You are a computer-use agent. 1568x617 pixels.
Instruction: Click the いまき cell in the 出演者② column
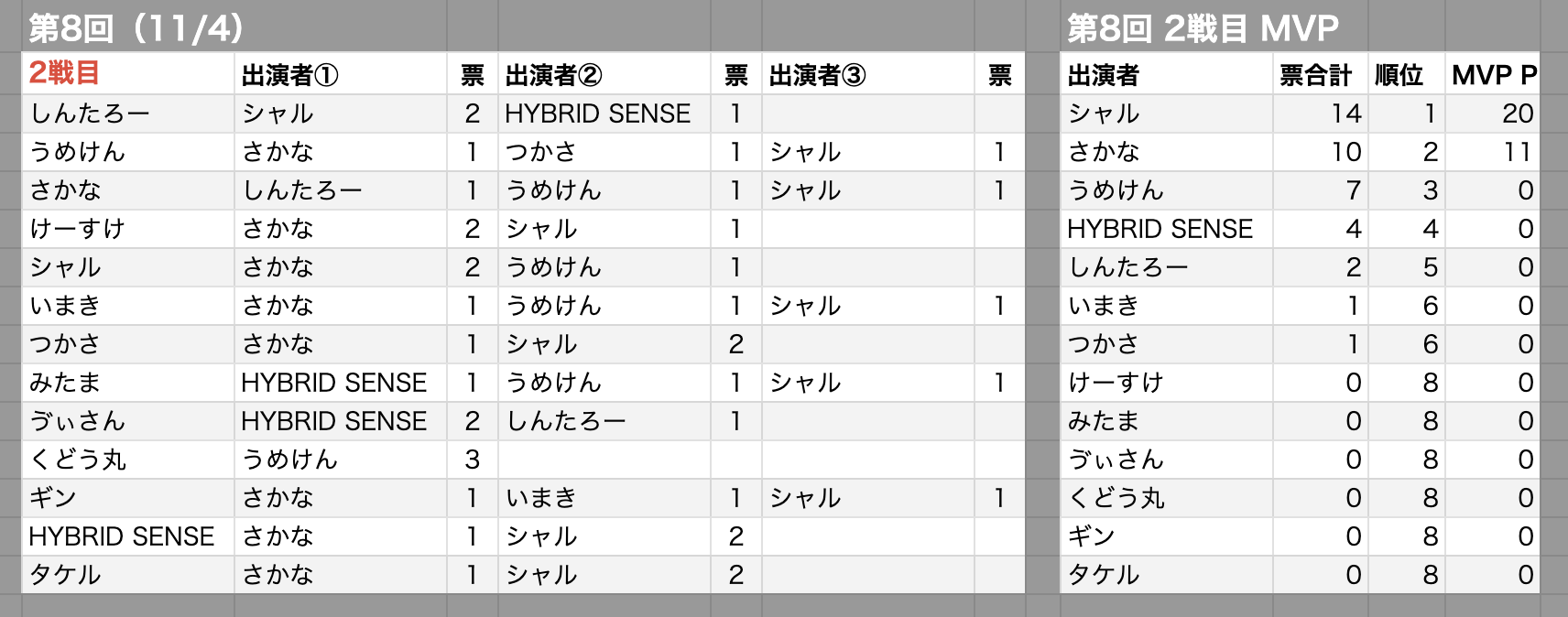540,498
